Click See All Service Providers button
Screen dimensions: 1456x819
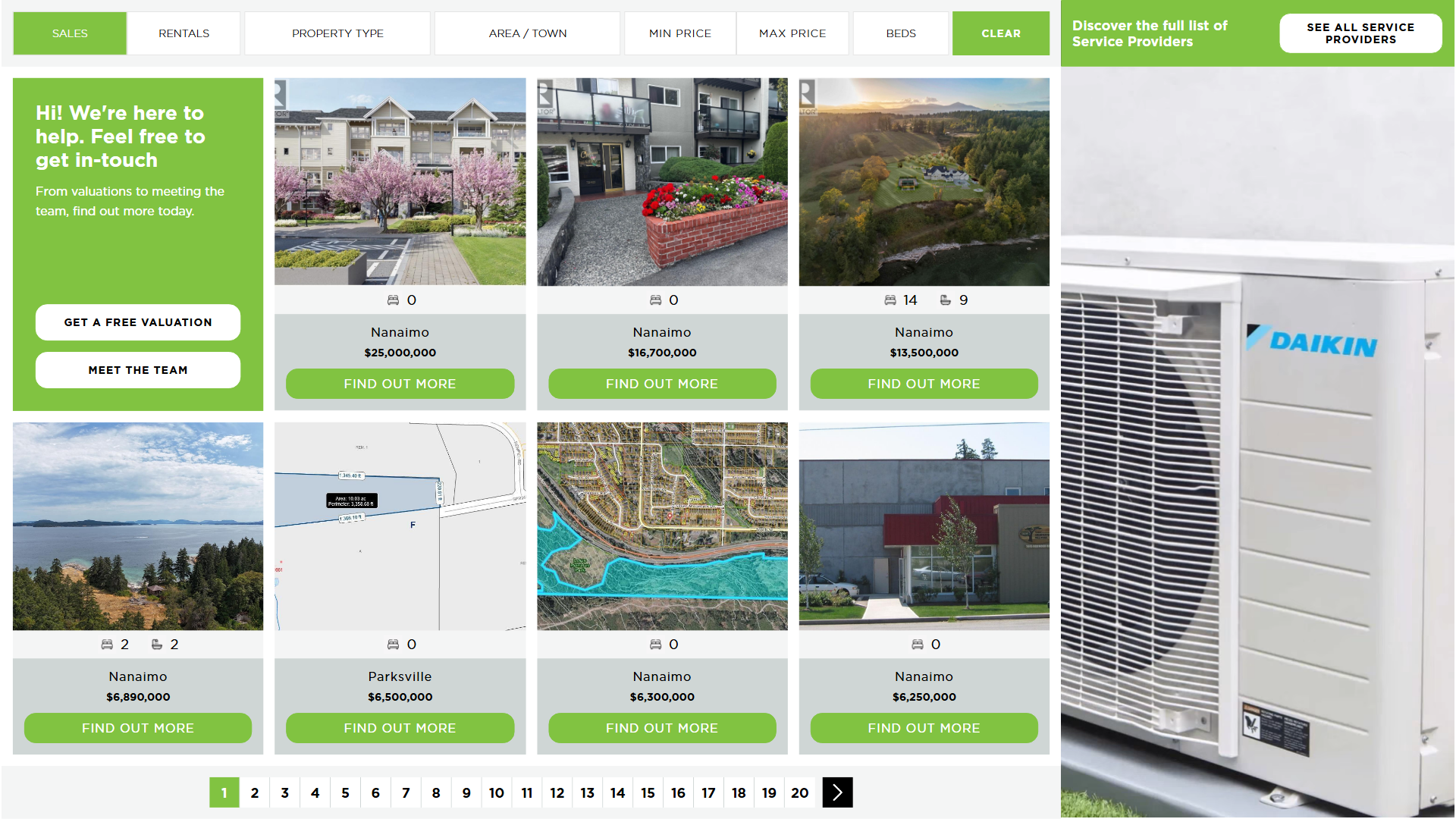[x=1360, y=33]
